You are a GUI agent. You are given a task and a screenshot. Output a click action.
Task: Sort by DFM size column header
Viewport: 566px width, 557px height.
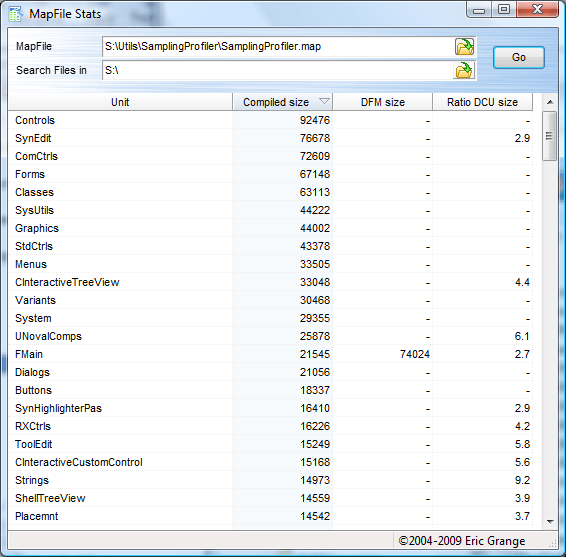(x=383, y=102)
